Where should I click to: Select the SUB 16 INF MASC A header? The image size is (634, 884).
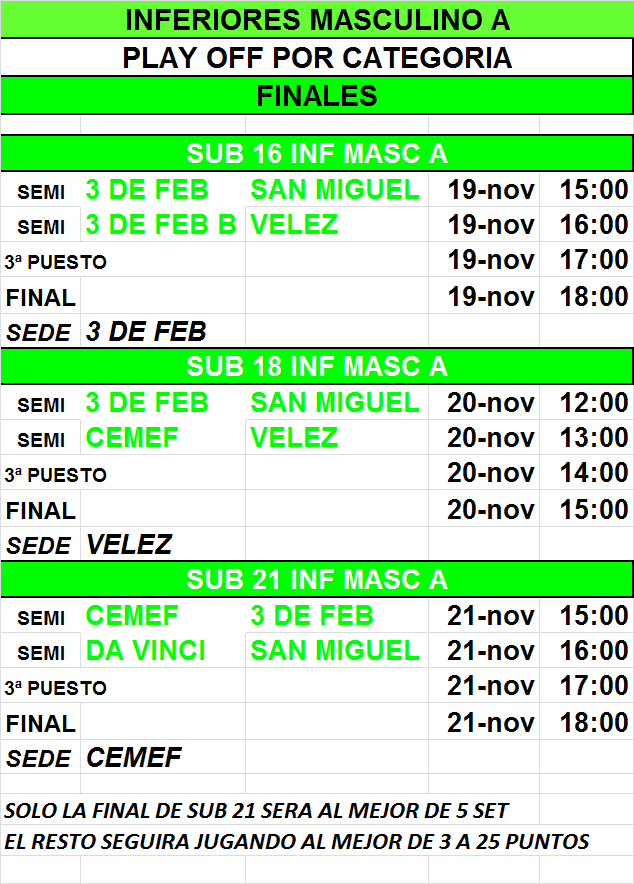coord(317,153)
